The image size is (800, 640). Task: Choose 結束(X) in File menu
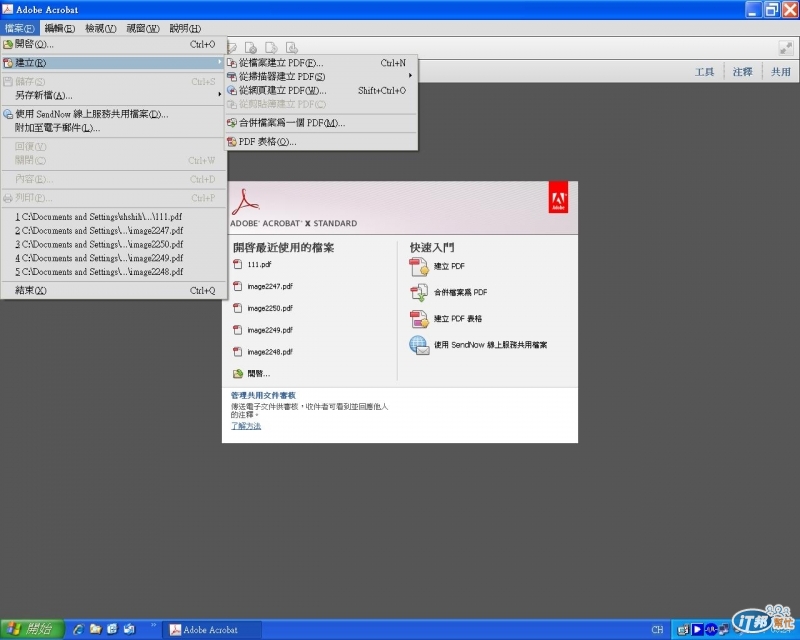(114, 290)
